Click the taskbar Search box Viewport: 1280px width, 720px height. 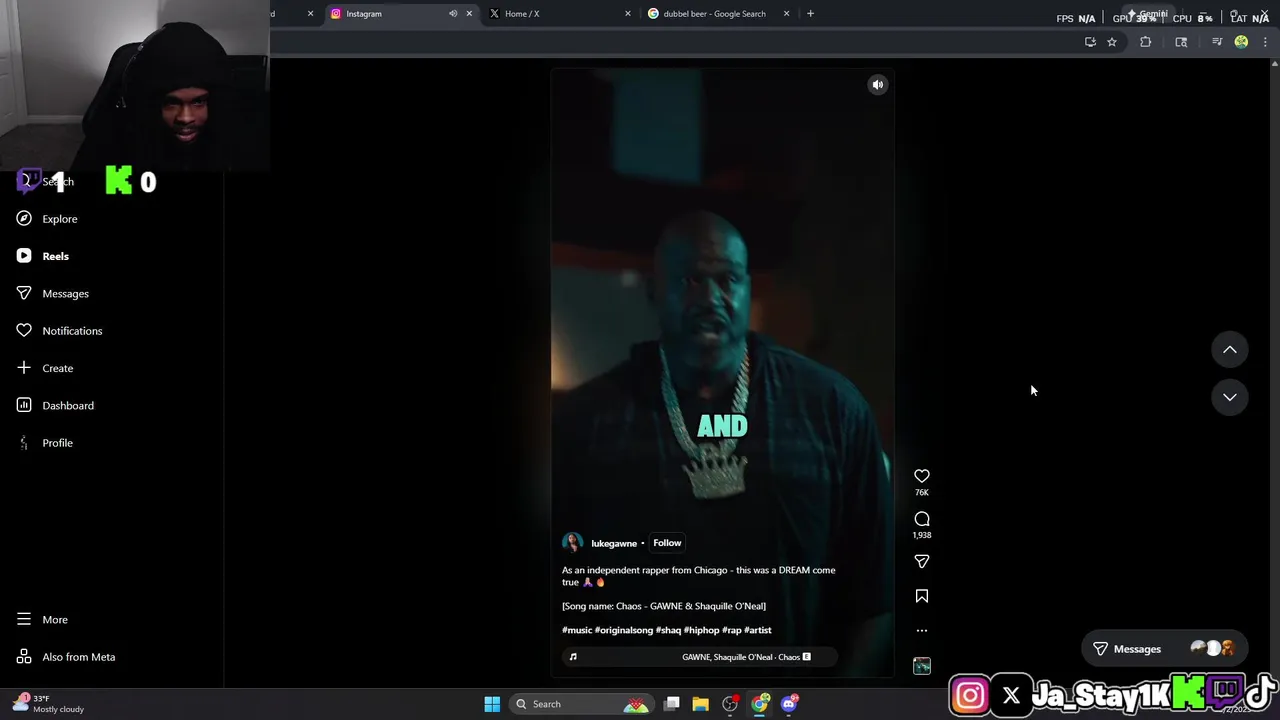(580, 704)
